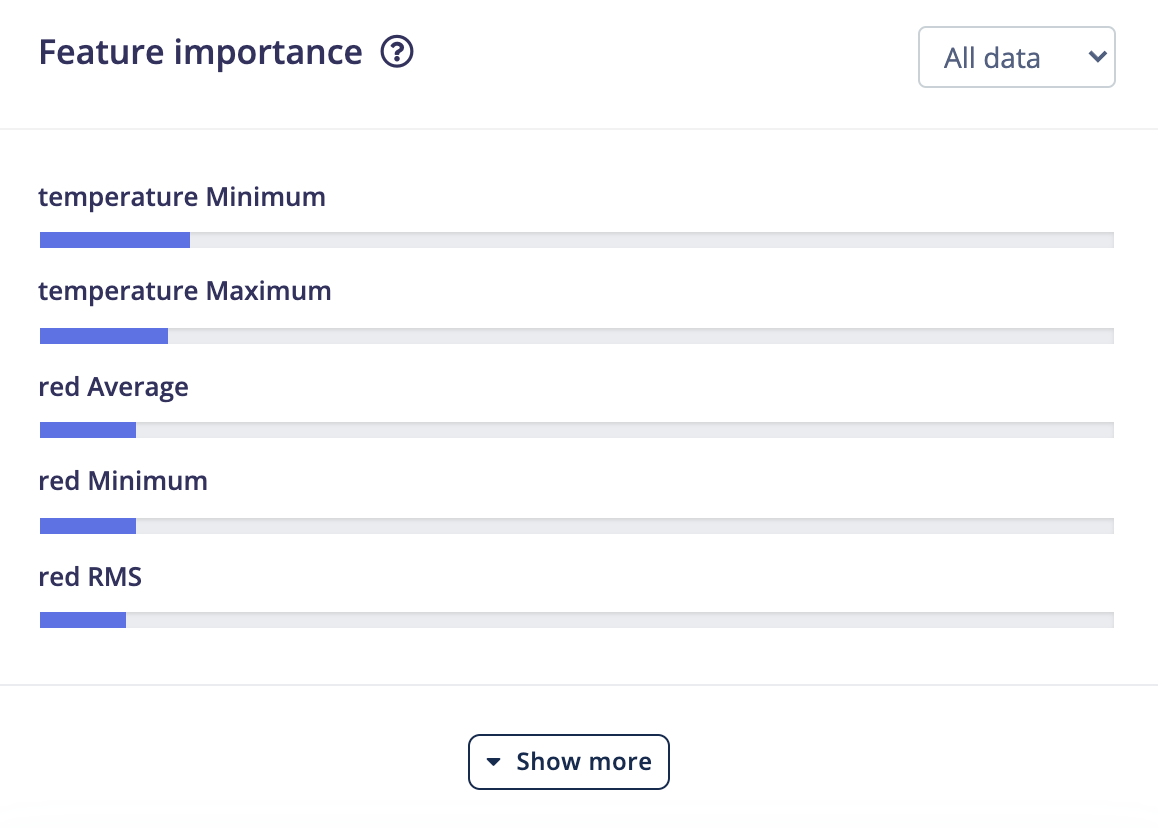Image resolution: width=1158 pixels, height=828 pixels.
Task: Click the red Minimum feature label
Action: (x=123, y=481)
